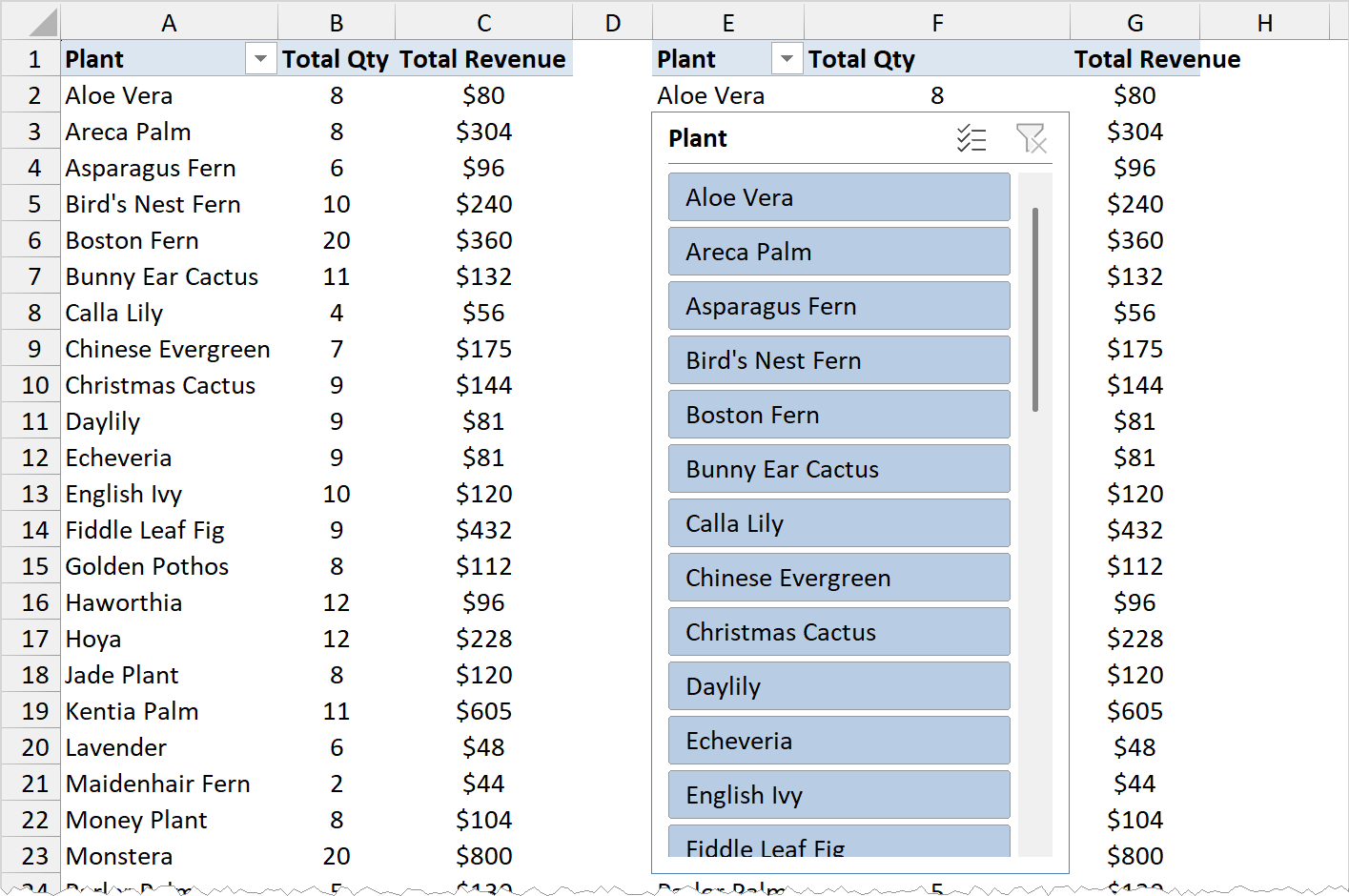The width and height of the screenshot is (1349, 896).
Task: Click the Golden Pothos cell
Action: (169, 566)
